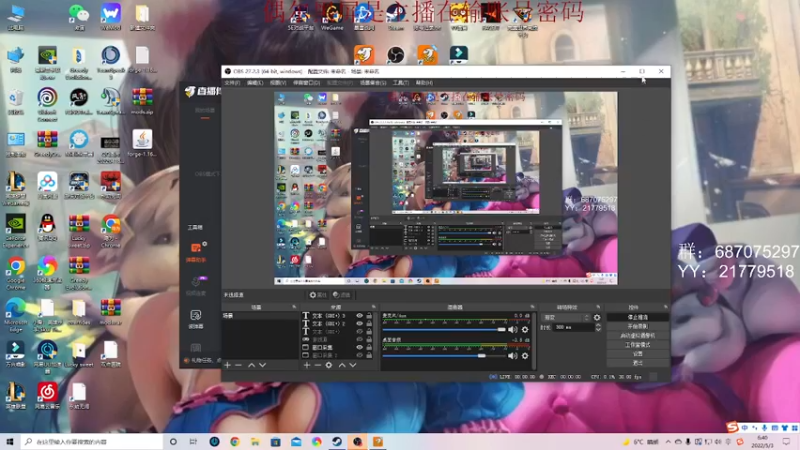Open mods.zip archive on desktop
800x450 pixels.
[142, 101]
